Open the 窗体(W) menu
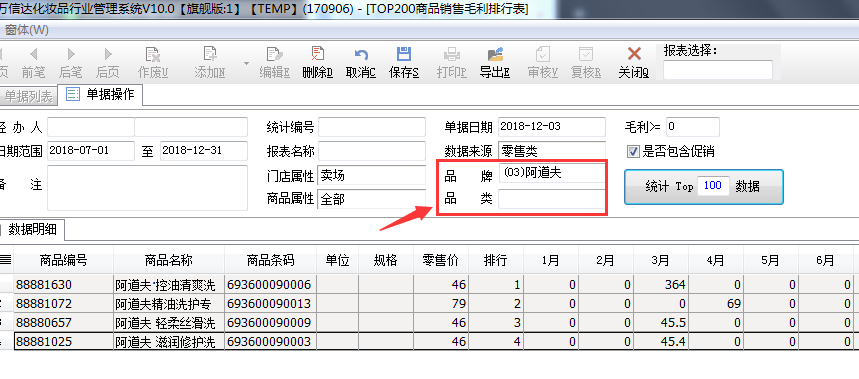 27,30
